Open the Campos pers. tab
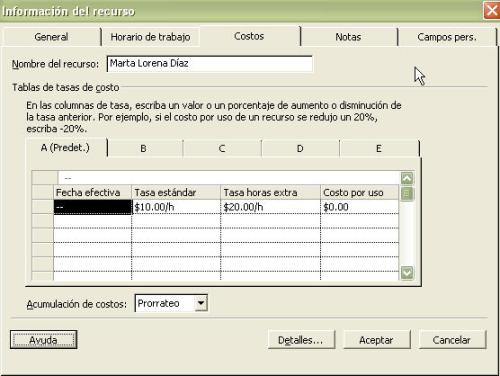Viewport: 500px width, 376px height. 447,37
